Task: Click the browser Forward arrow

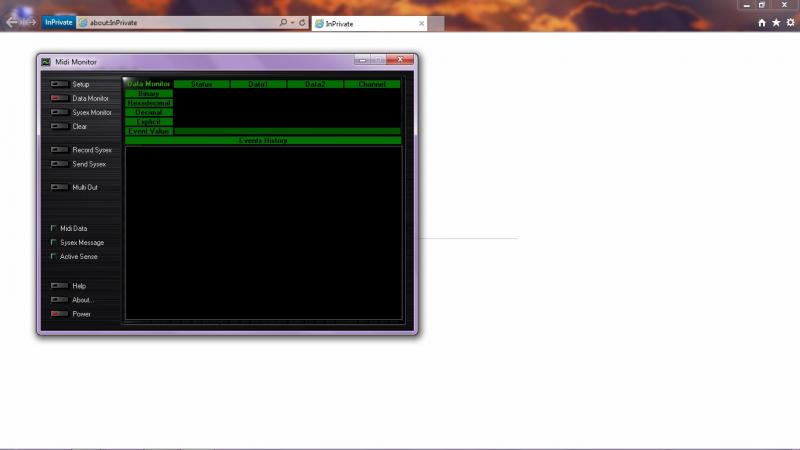Action: (x=30, y=22)
